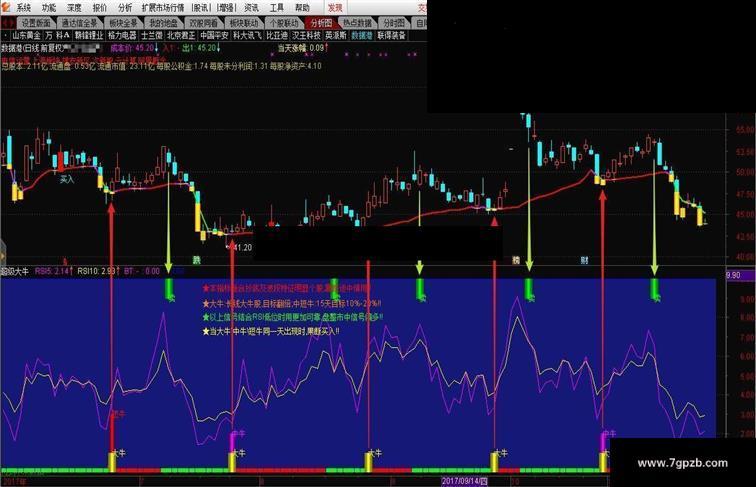Switch to the 通达信全景 tab
756x487 pixels.
tap(80, 23)
